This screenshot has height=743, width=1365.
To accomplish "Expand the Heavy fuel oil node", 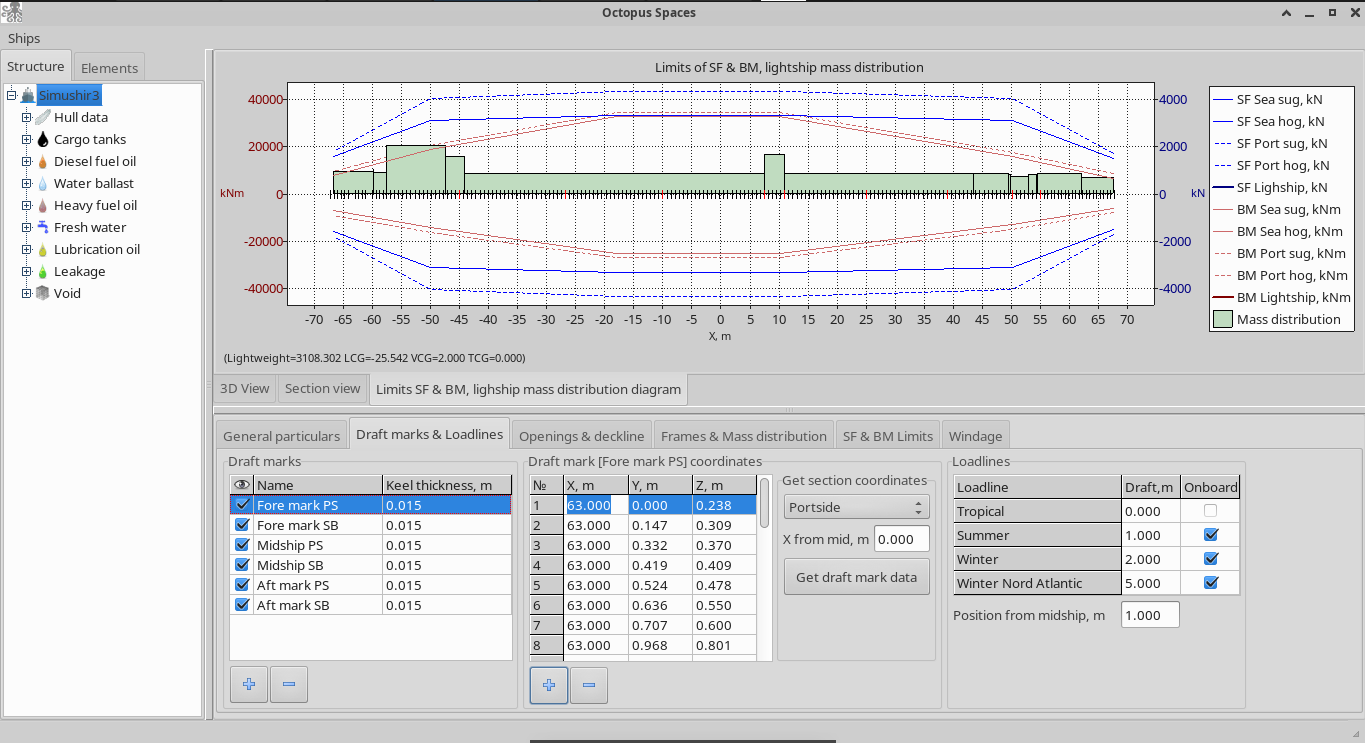I will [x=27, y=206].
